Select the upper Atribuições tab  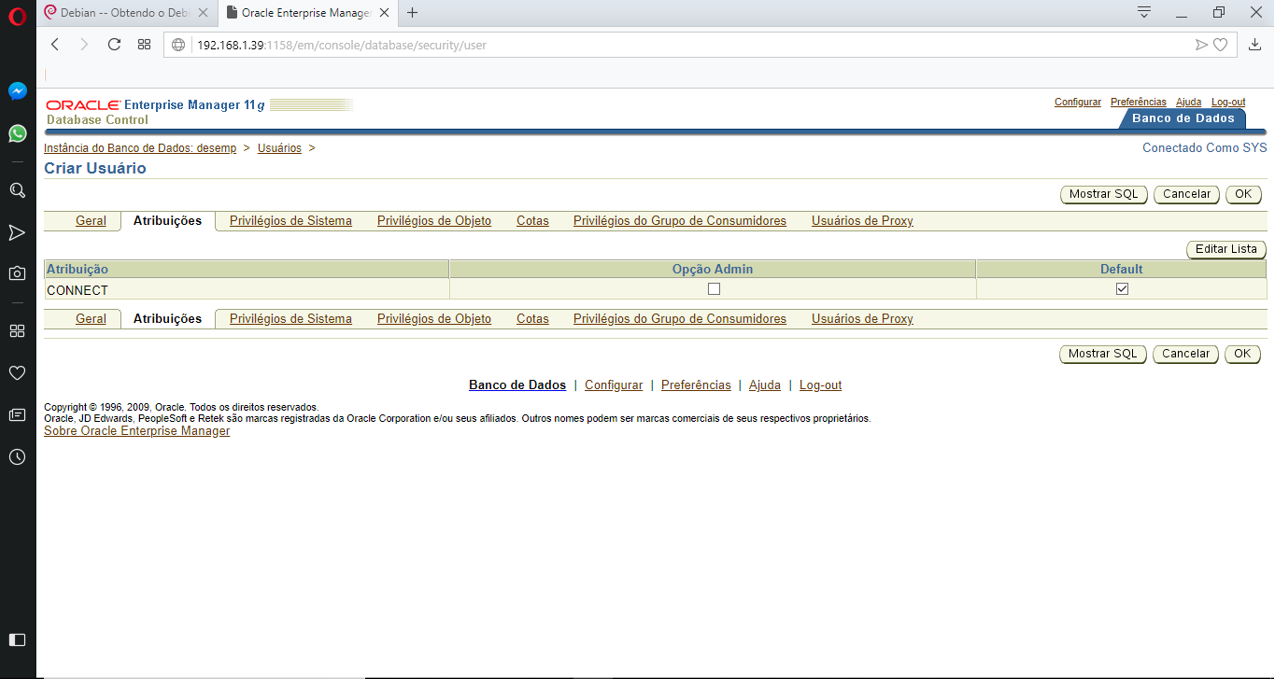pos(167,221)
